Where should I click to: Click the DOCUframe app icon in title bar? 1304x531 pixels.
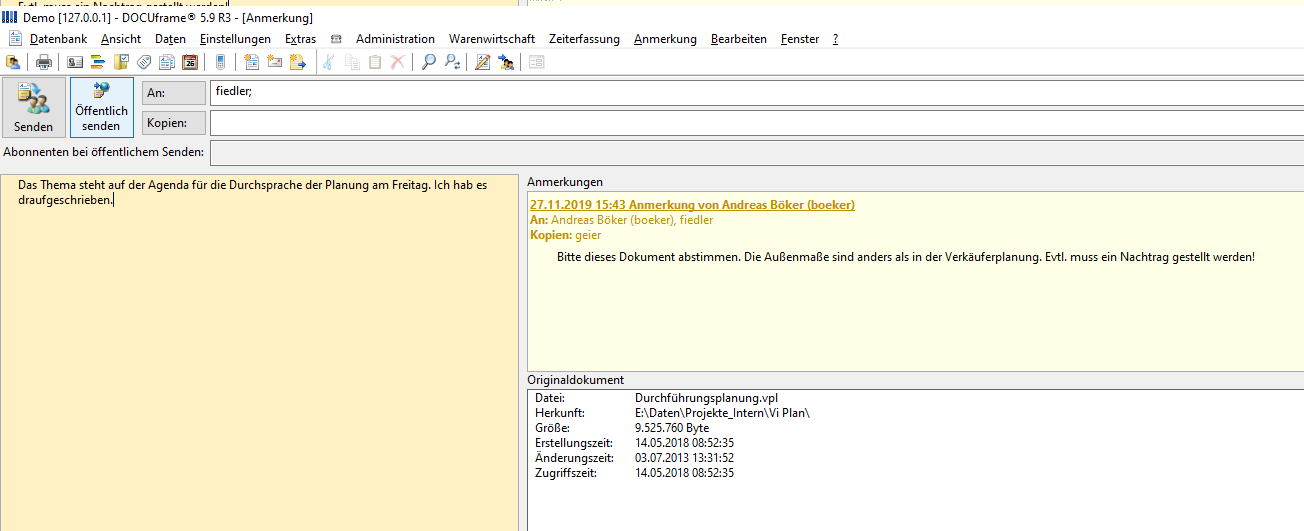(9, 18)
